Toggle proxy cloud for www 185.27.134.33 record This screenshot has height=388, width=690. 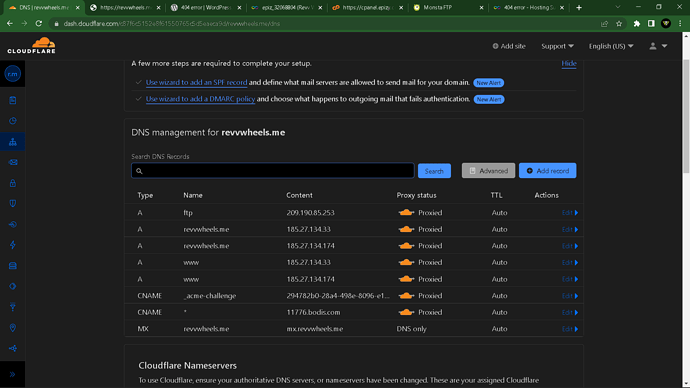point(406,262)
